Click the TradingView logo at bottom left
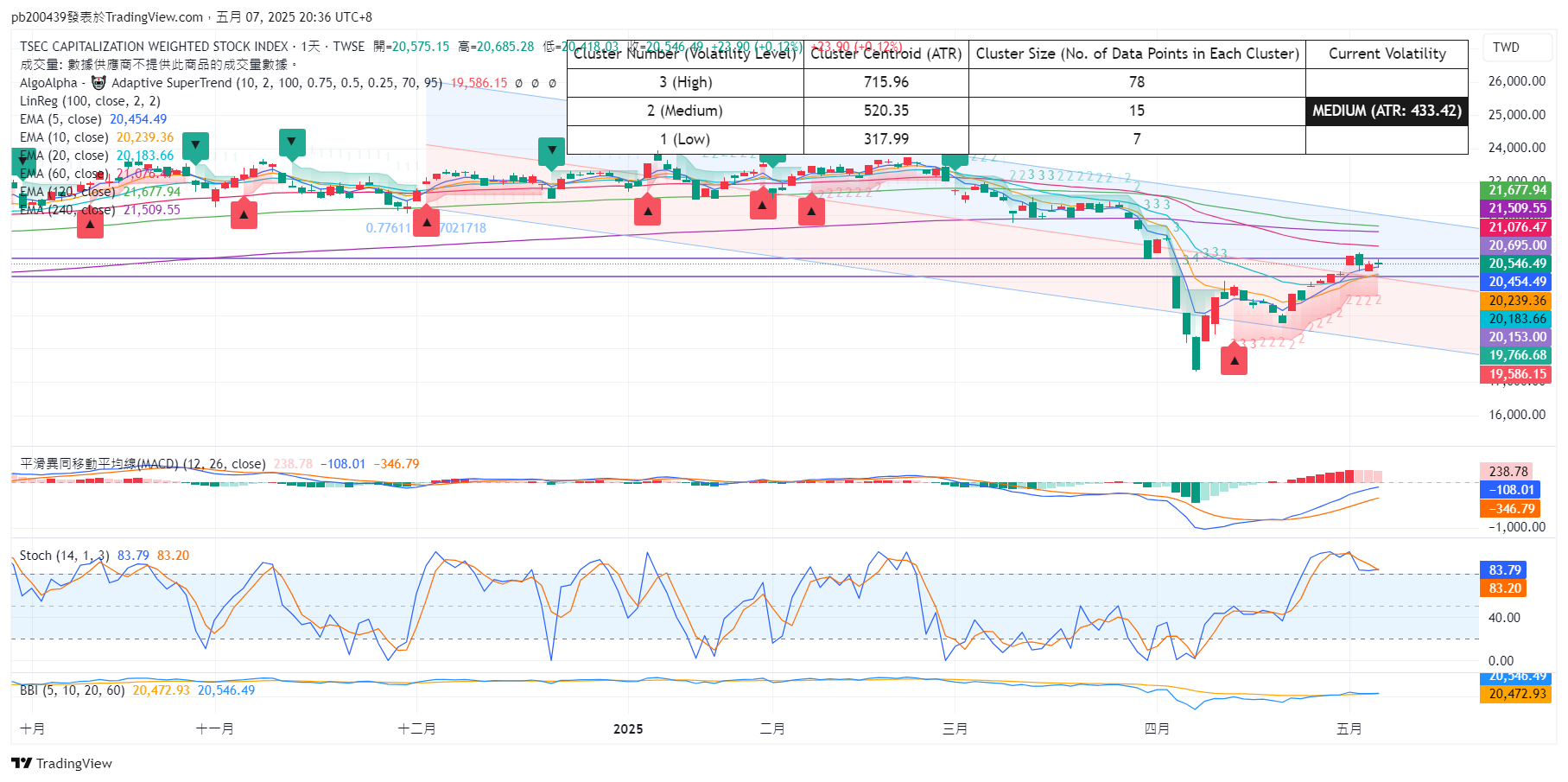The height and width of the screenshot is (782, 1568). 61,763
